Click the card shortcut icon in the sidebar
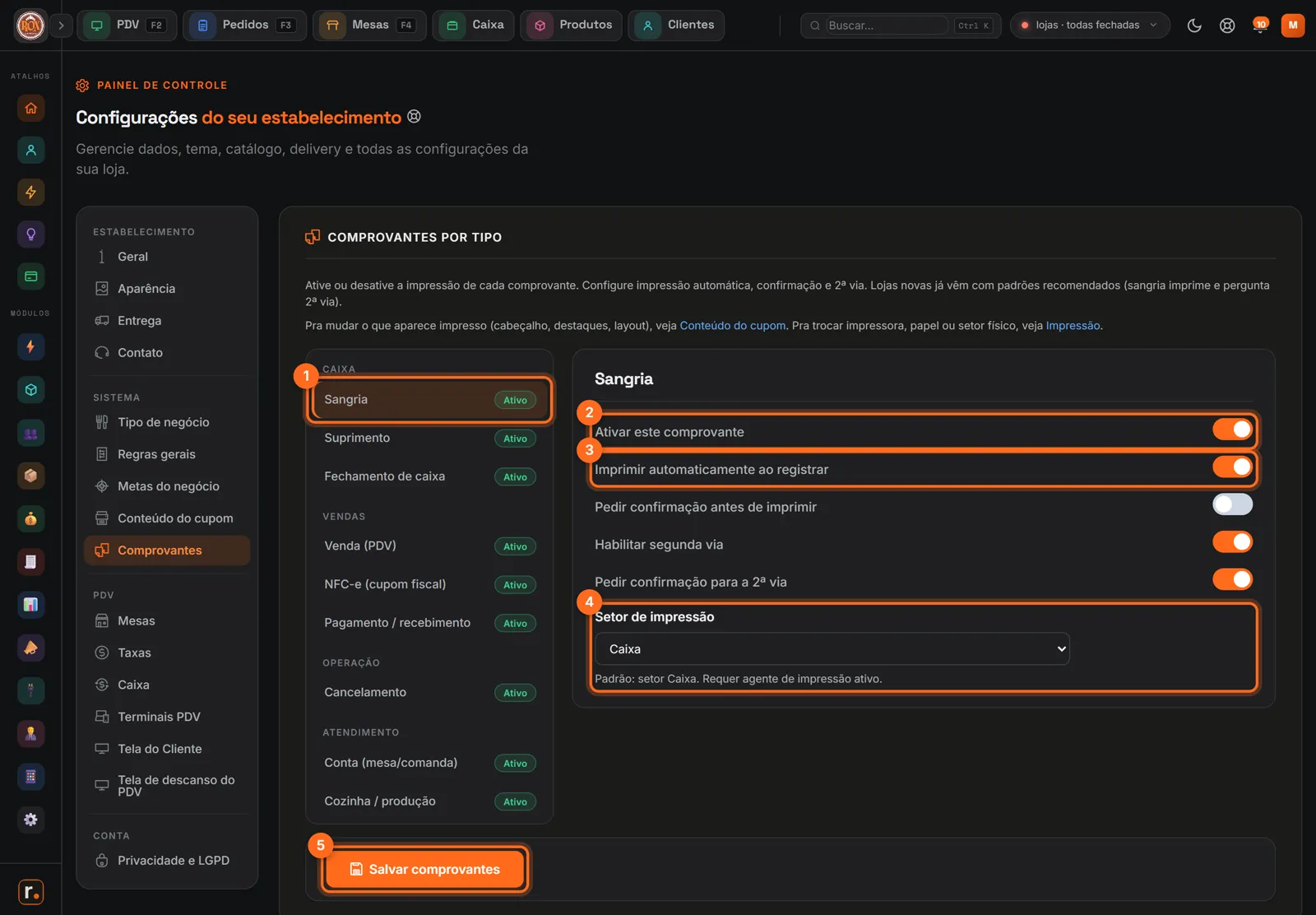This screenshot has height=915, width=1316. tap(30, 276)
